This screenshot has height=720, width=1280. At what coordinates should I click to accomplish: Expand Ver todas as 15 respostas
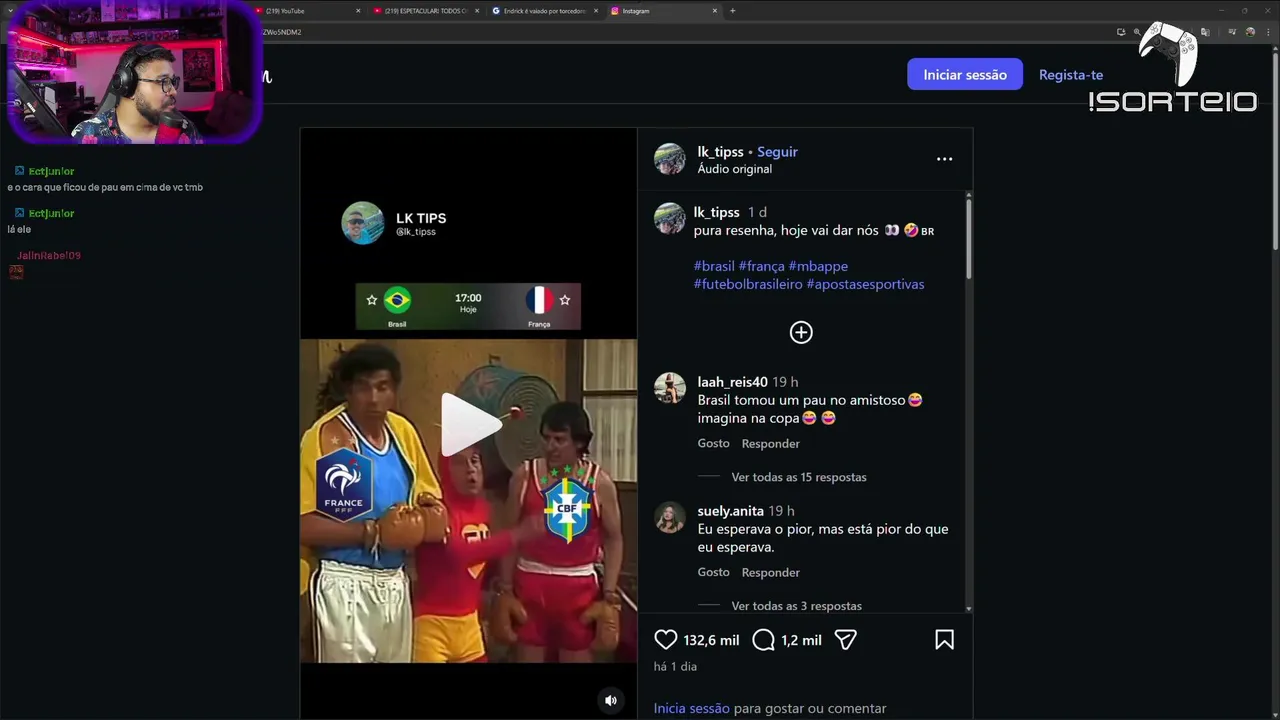coord(799,477)
